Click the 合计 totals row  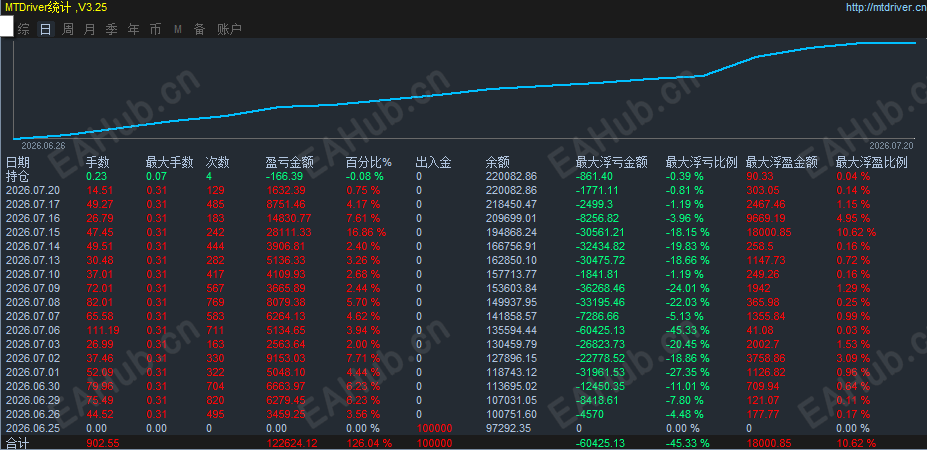(x=464, y=443)
